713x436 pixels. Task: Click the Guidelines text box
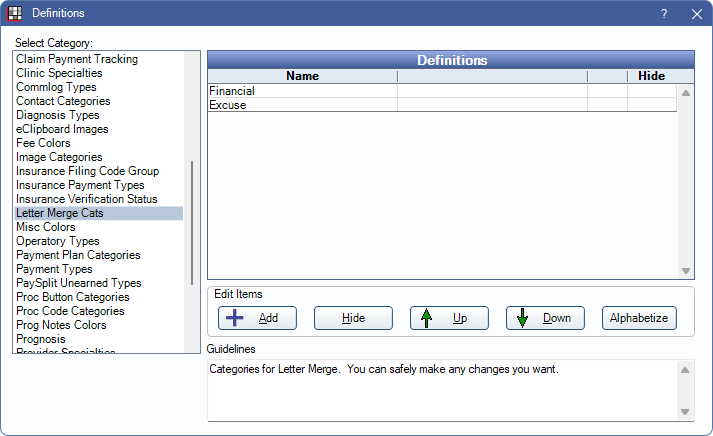point(442,390)
